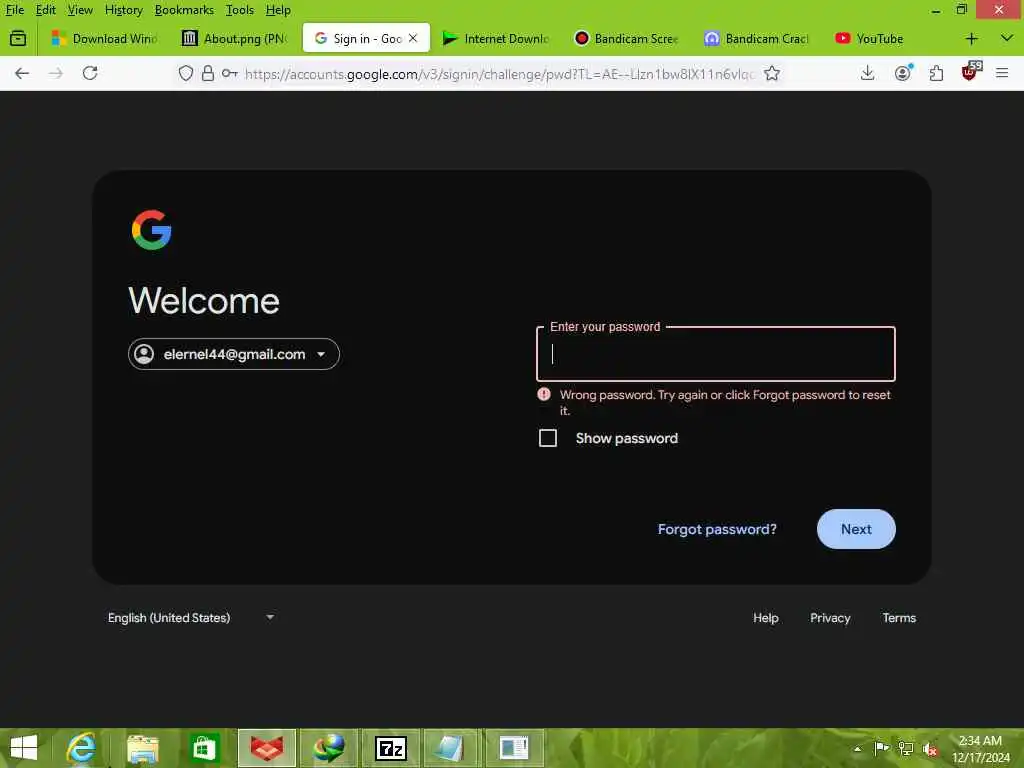Toggle the Show password checkbox
The width and height of the screenshot is (1024, 768).
[x=548, y=438]
